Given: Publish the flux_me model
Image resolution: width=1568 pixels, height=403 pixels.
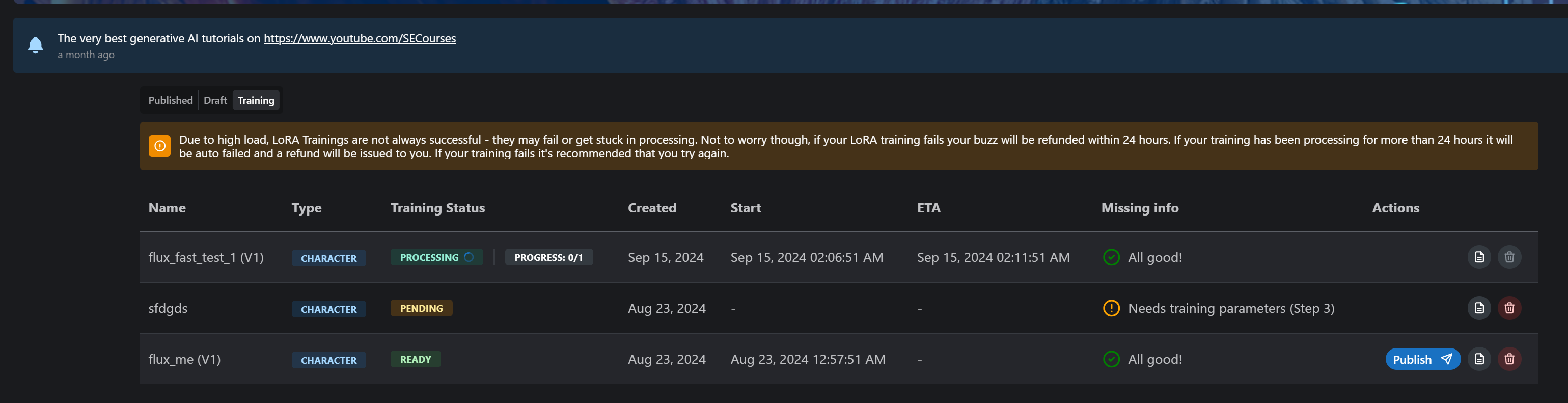Looking at the screenshot, I should tap(1422, 359).
